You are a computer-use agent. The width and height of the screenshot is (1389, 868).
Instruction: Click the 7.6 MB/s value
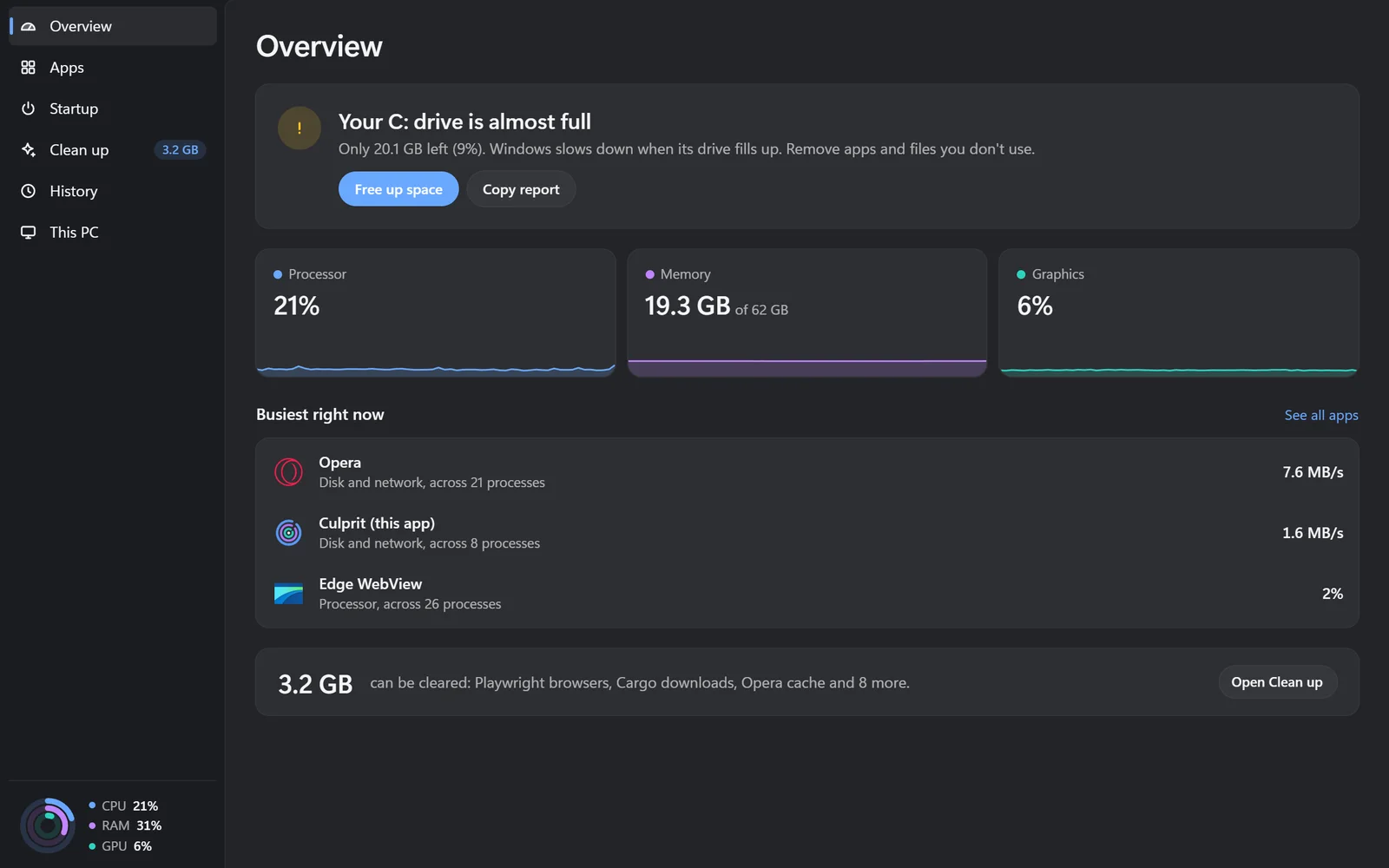point(1313,472)
